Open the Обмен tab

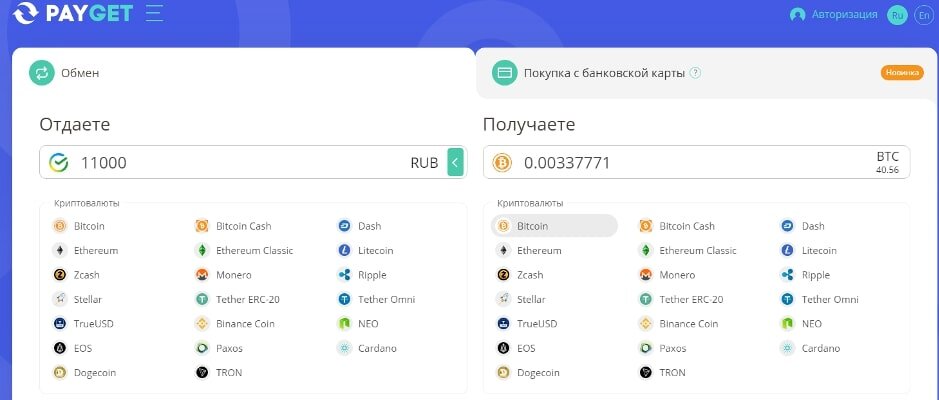(x=243, y=73)
